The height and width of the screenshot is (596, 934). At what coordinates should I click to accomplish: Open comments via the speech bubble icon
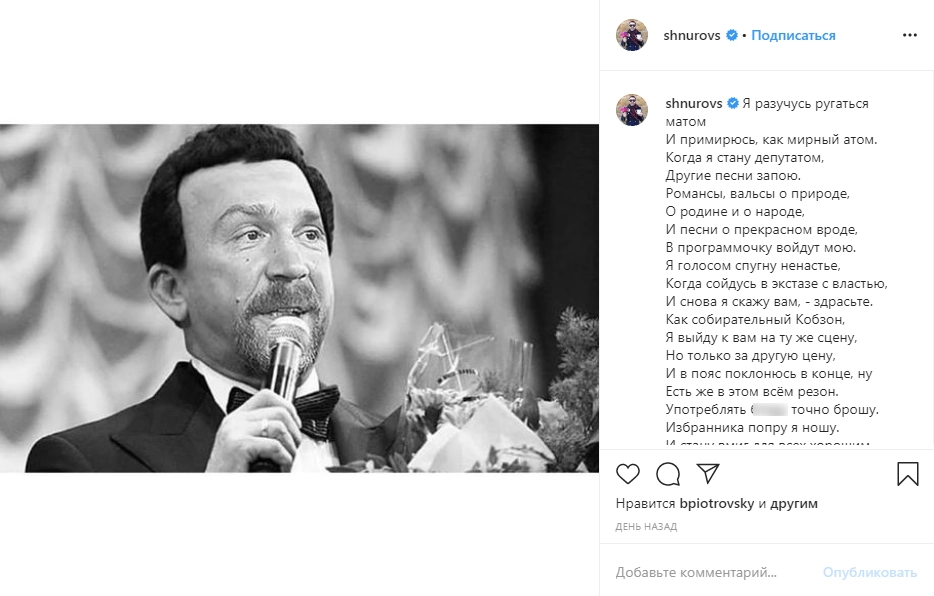coord(668,474)
